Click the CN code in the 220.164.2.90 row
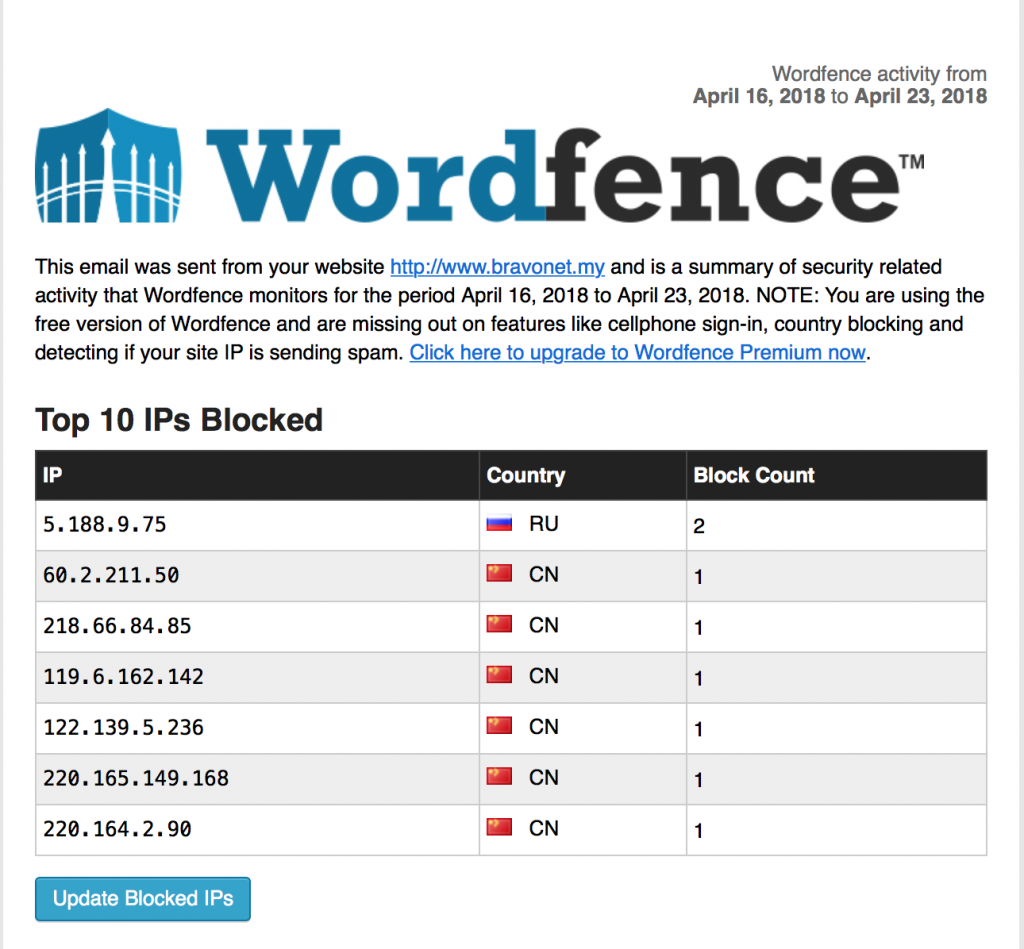Image resolution: width=1024 pixels, height=949 pixels. [543, 829]
